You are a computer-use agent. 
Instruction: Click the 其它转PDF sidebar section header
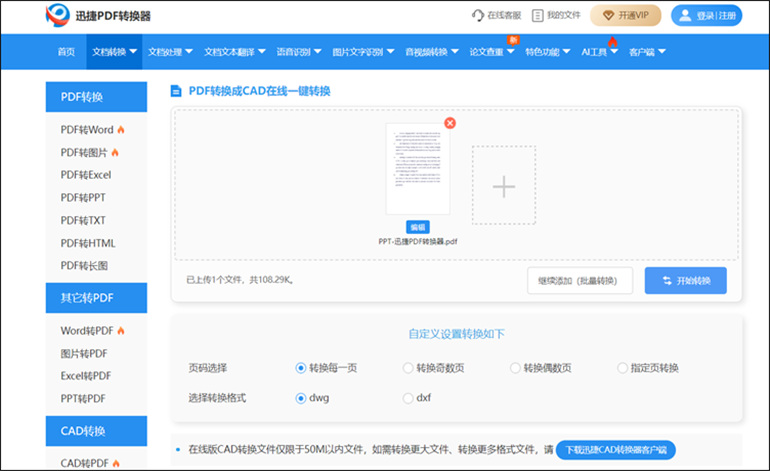coord(96,298)
